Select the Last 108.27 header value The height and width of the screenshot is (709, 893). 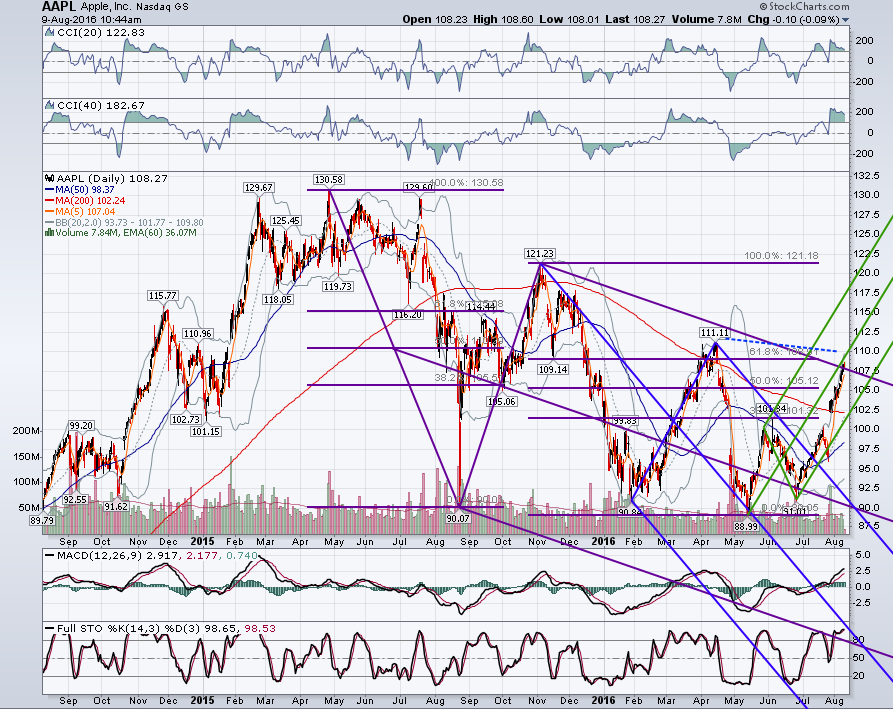(x=636, y=19)
